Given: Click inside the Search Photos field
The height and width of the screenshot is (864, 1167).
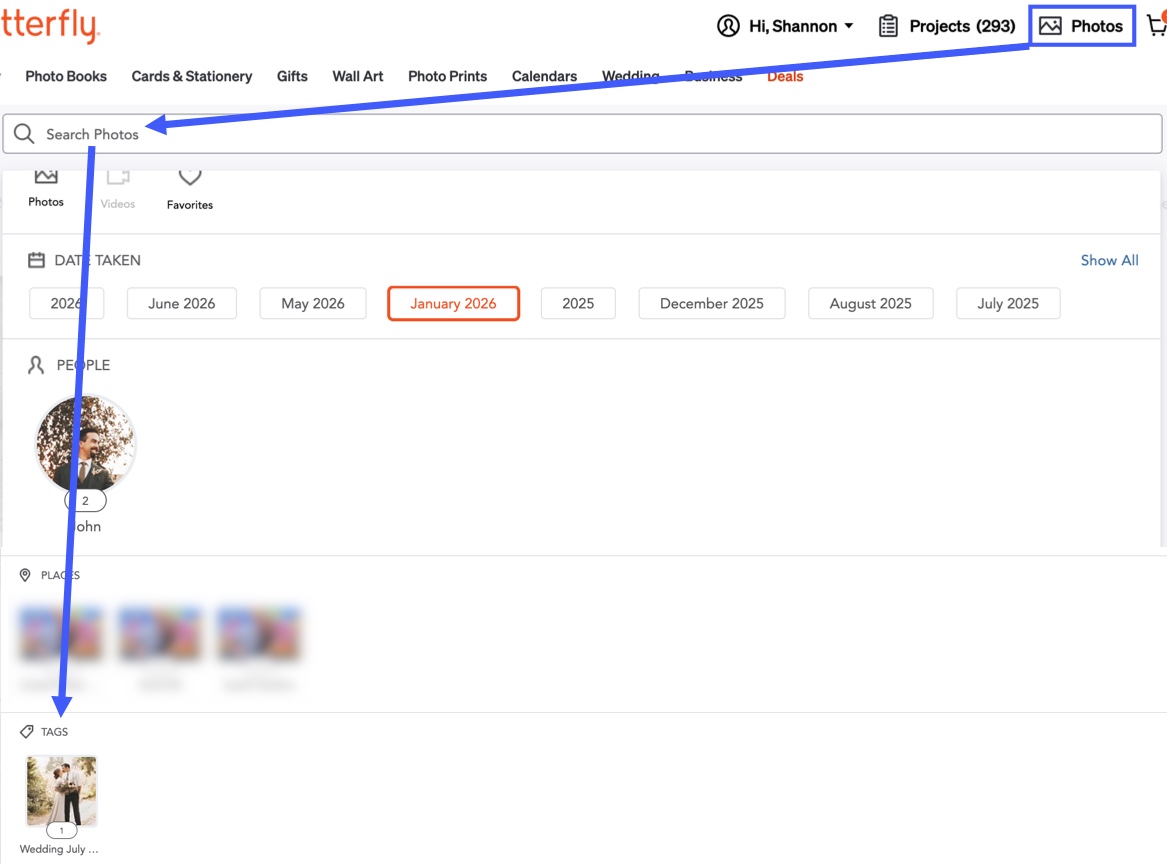Looking at the screenshot, I should [x=583, y=134].
